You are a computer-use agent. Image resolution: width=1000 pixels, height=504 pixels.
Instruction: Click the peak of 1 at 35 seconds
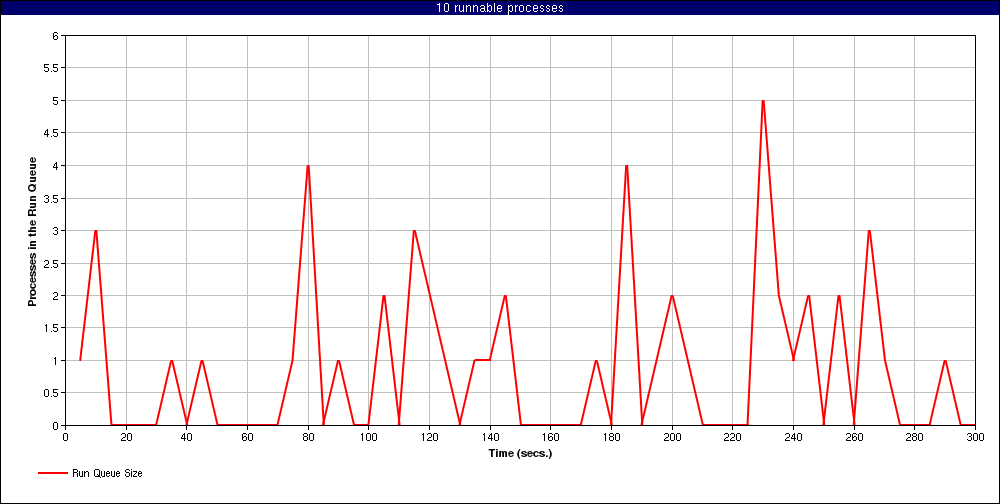[172, 360]
